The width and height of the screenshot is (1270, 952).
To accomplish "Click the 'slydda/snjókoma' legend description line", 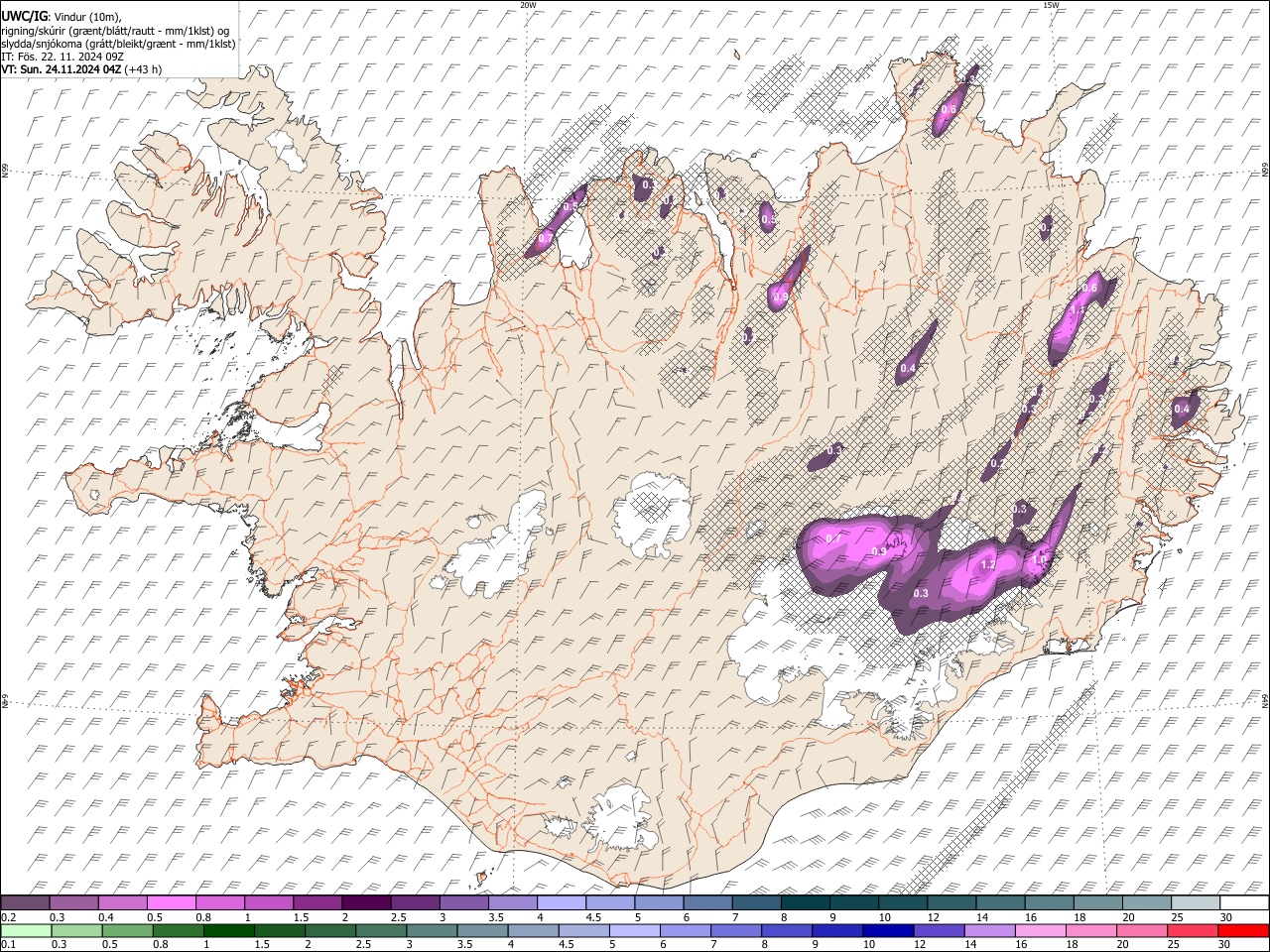I will click(x=118, y=43).
